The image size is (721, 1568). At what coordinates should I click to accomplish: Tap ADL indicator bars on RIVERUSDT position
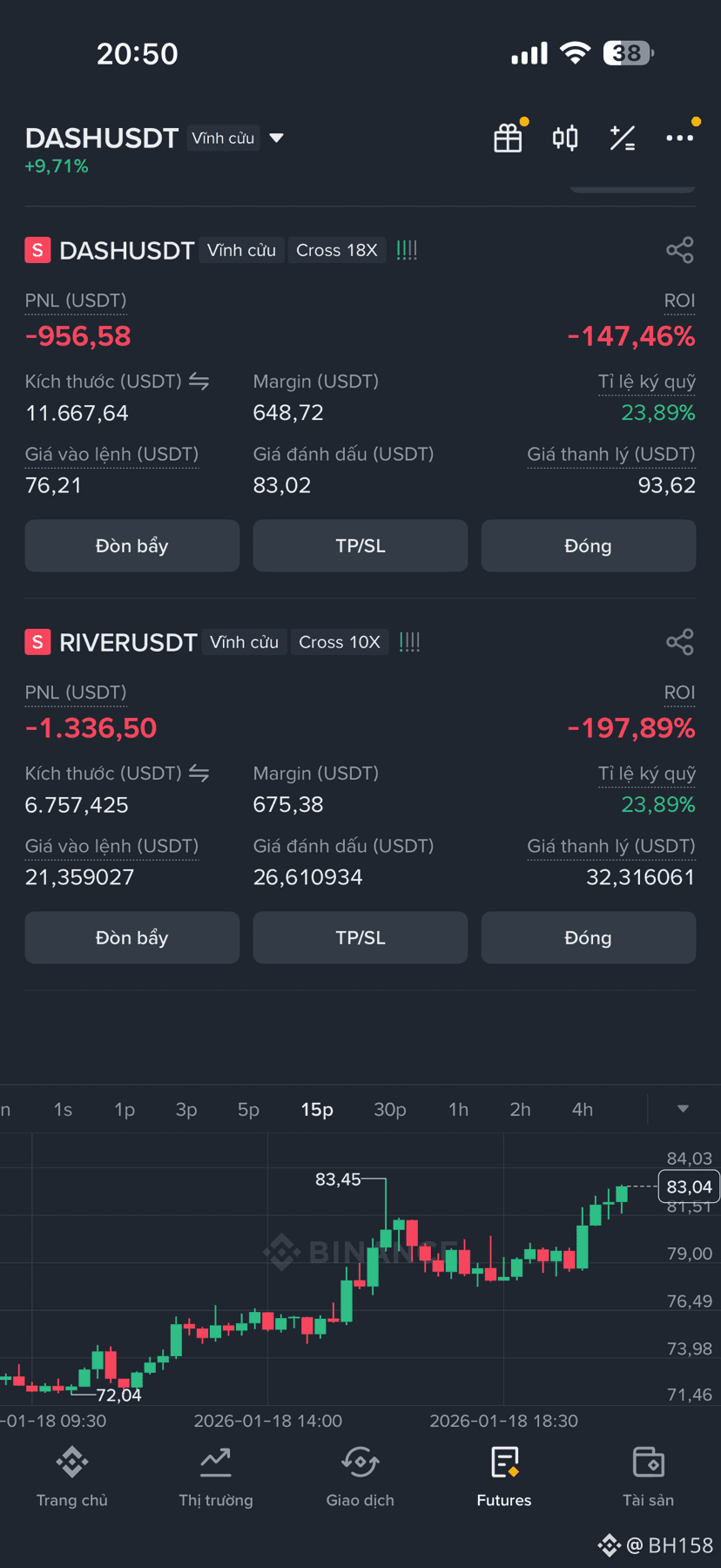coord(409,642)
